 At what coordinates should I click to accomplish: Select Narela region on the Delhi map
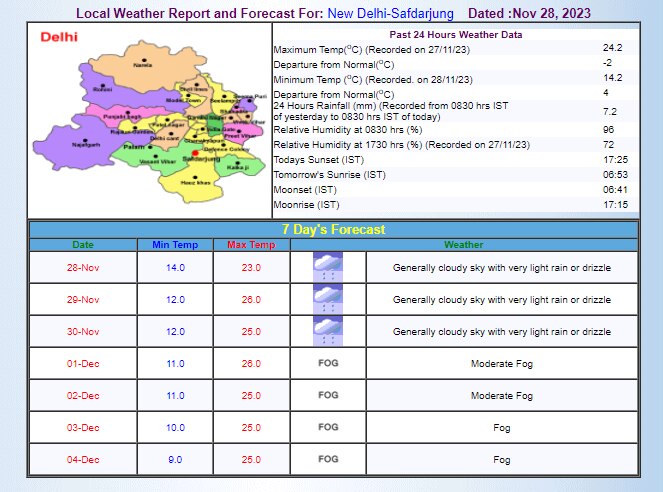(144, 62)
